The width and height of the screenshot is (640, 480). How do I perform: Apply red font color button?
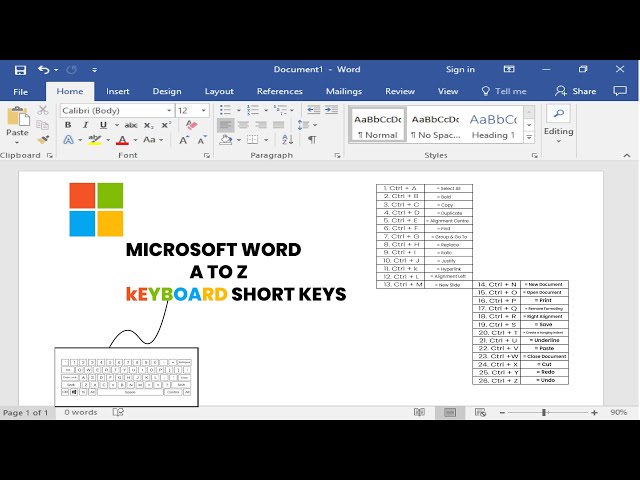(122, 140)
